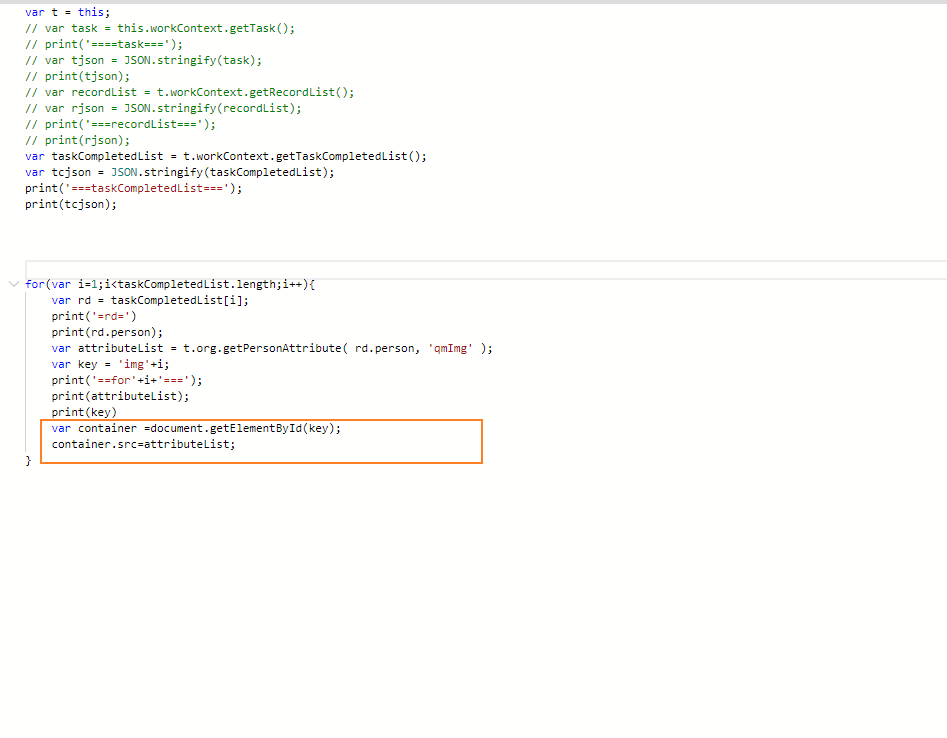Click line 'var container =document.getElementById(key);'

tap(196, 428)
